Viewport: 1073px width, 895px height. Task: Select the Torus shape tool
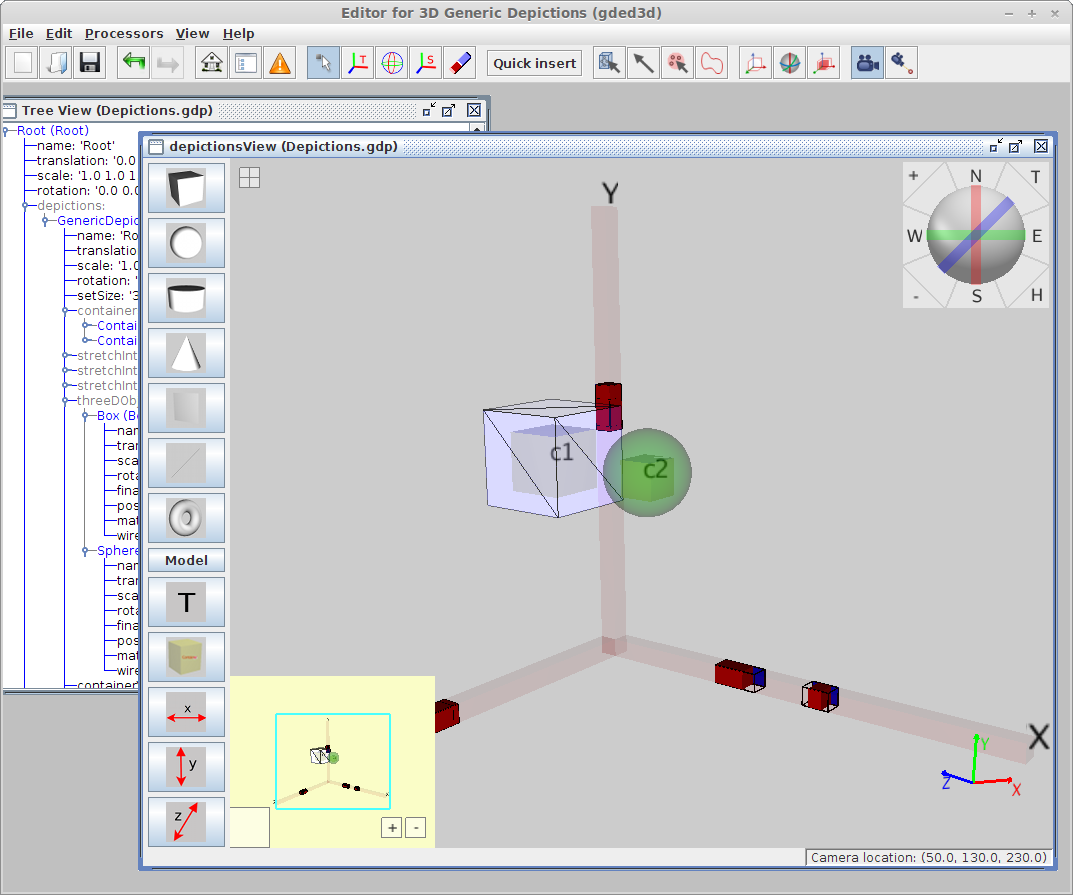point(186,517)
